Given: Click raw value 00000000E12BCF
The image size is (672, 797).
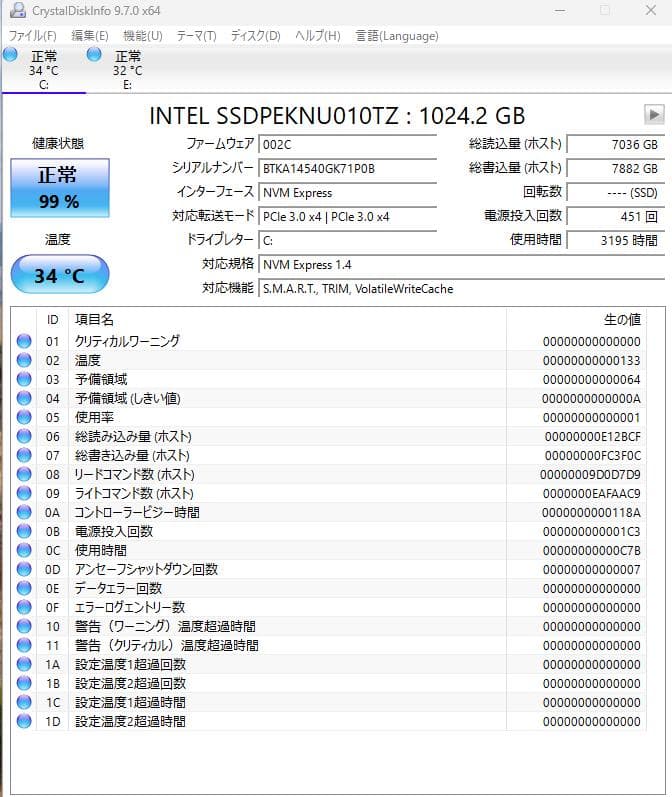Looking at the screenshot, I should coord(592,437).
